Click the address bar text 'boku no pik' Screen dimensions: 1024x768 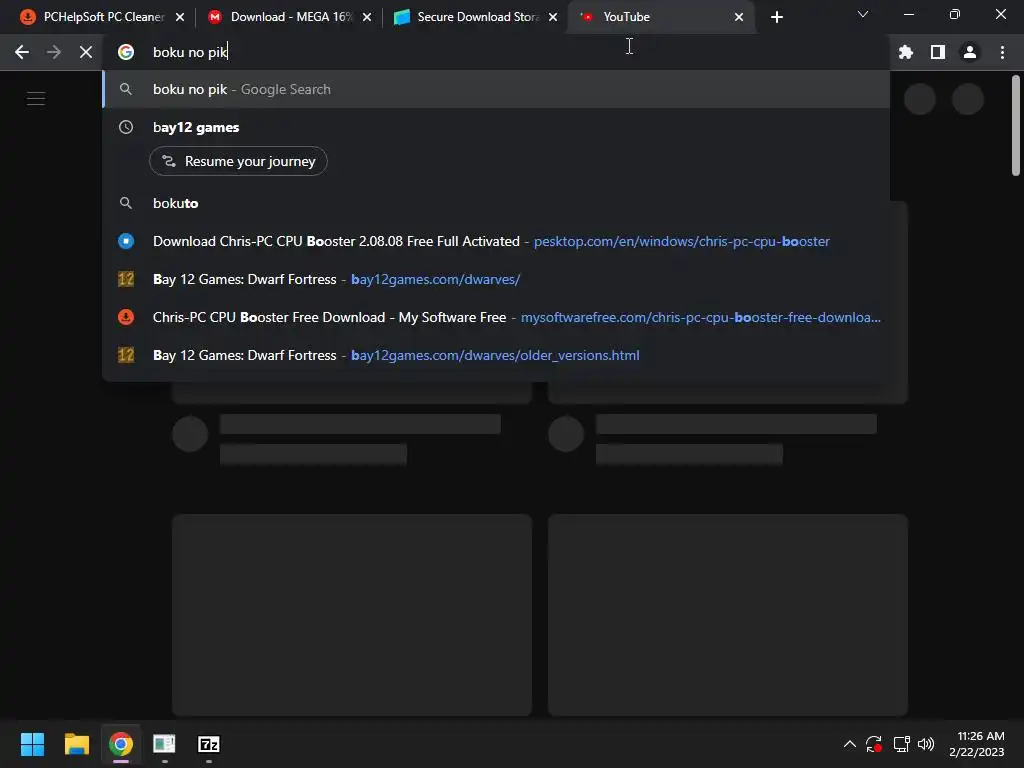pyautogui.click(x=189, y=52)
